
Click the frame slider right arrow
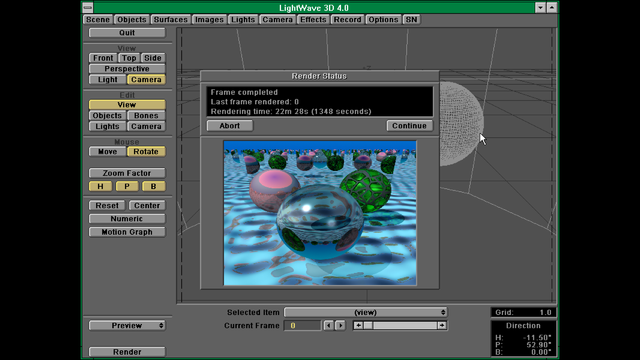pos(442,325)
